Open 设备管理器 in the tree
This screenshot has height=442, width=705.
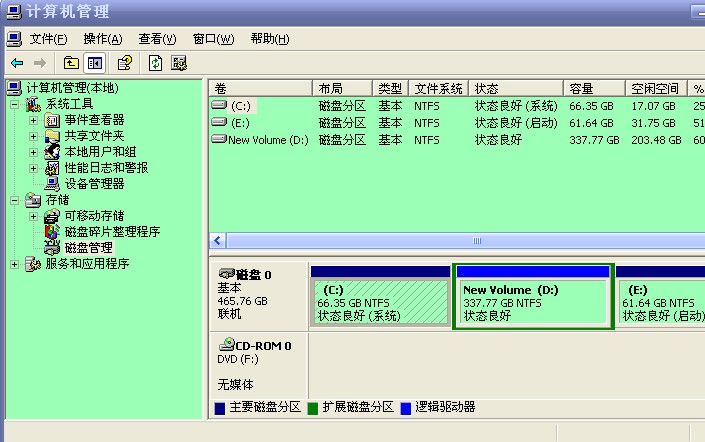pyautogui.click(x=94, y=184)
